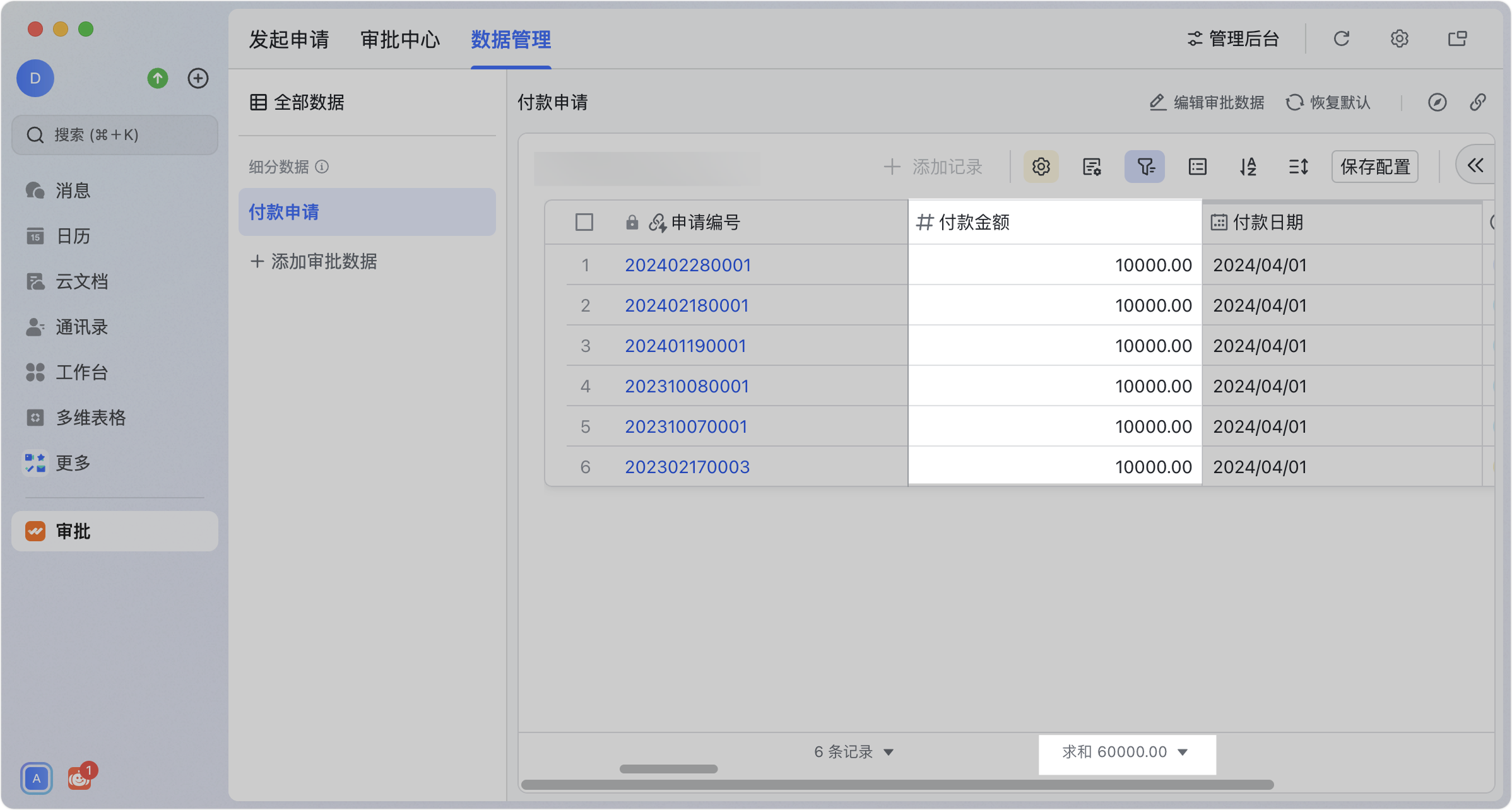Click the info icon beside 细分数据
The height and width of the screenshot is (810, 1512).
coord(322,167)
